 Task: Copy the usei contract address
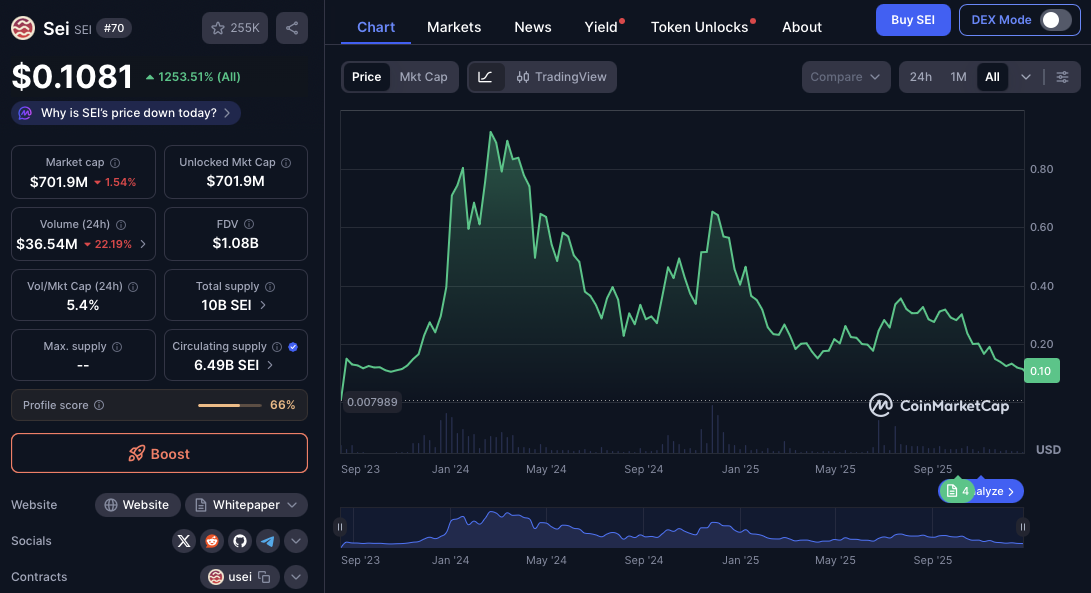tap(265, 577)
